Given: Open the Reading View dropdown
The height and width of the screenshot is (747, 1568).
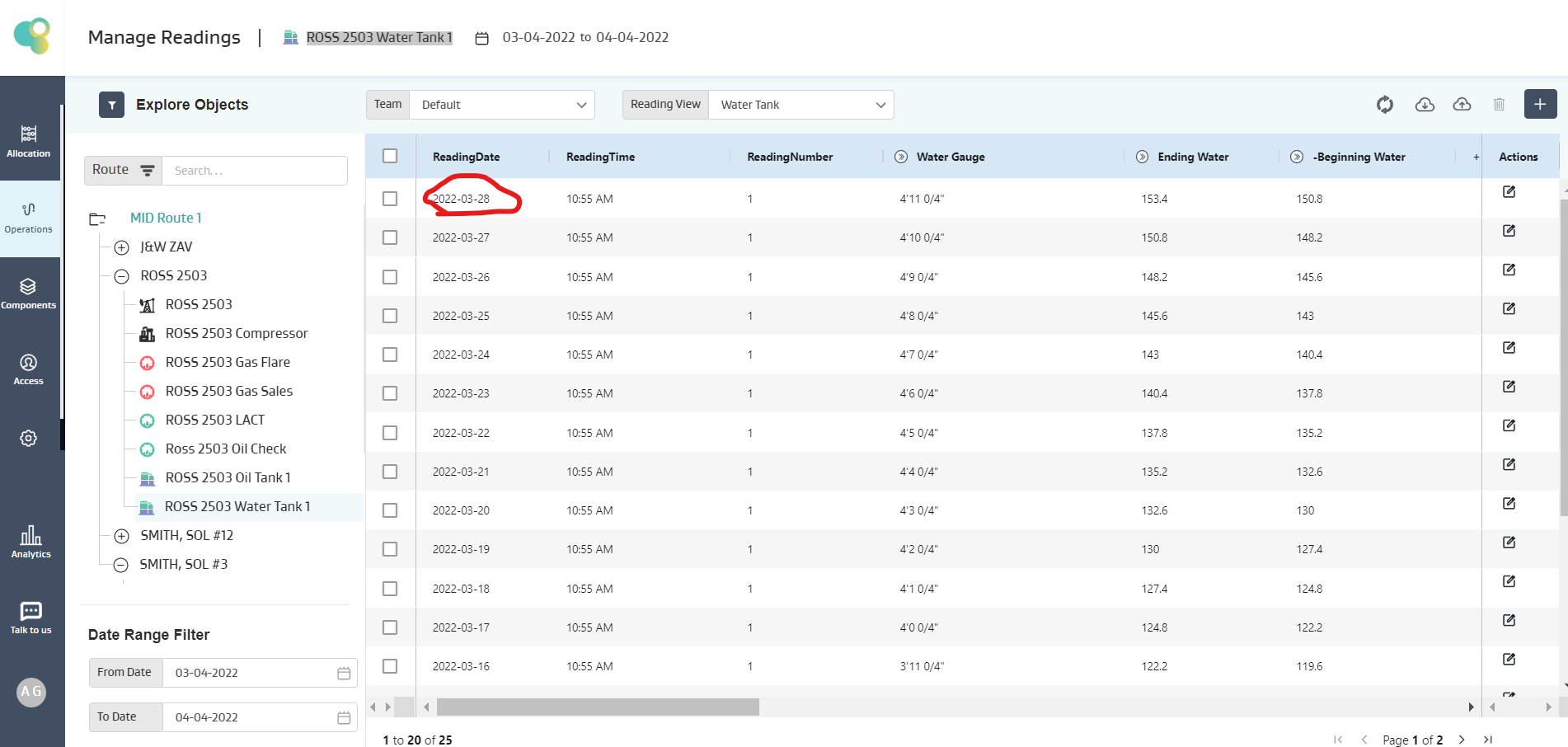Looking at the screenshot, I should point(800,105).
